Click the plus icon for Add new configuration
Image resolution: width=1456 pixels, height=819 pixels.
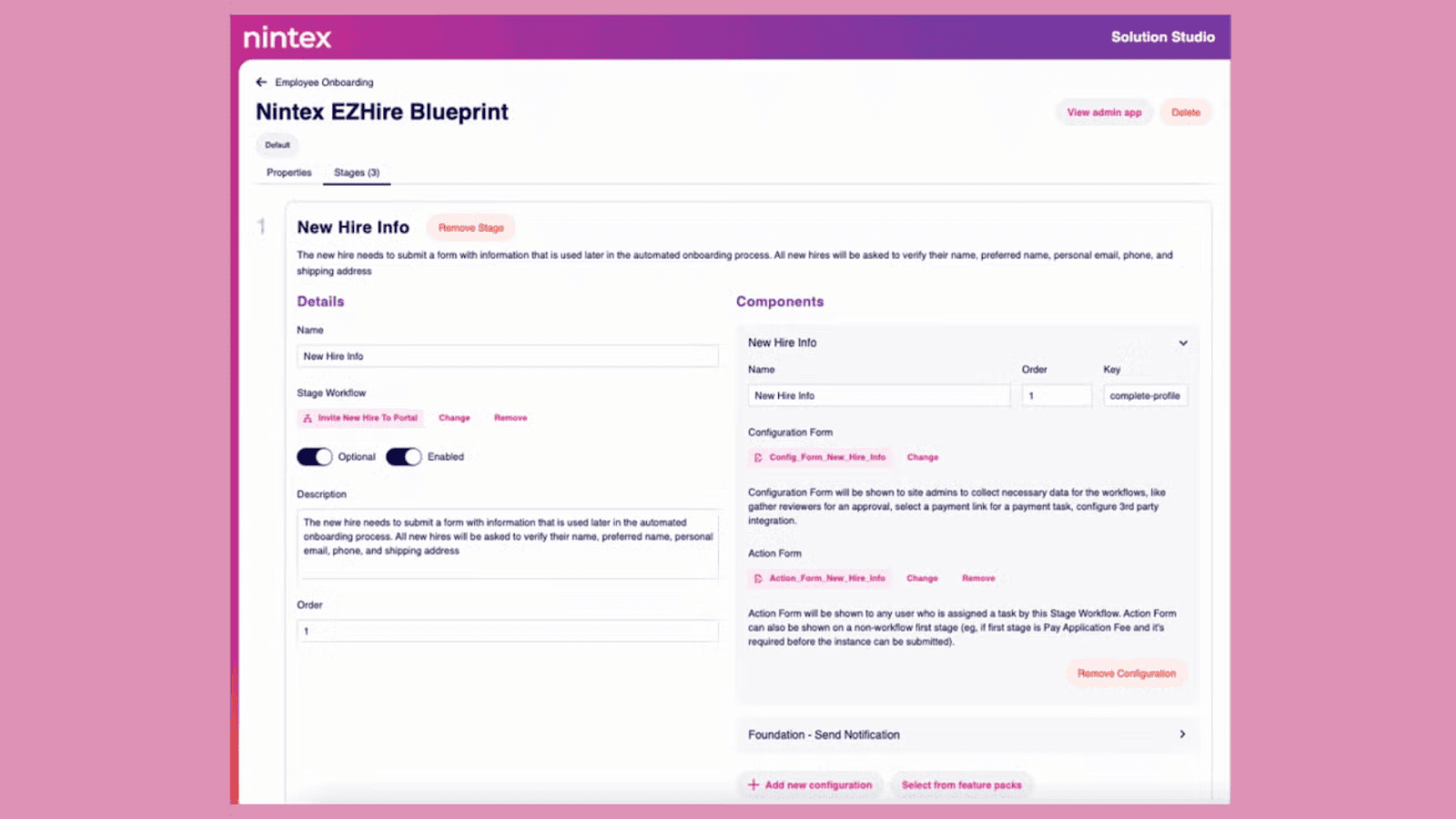[x=753, y=784]
